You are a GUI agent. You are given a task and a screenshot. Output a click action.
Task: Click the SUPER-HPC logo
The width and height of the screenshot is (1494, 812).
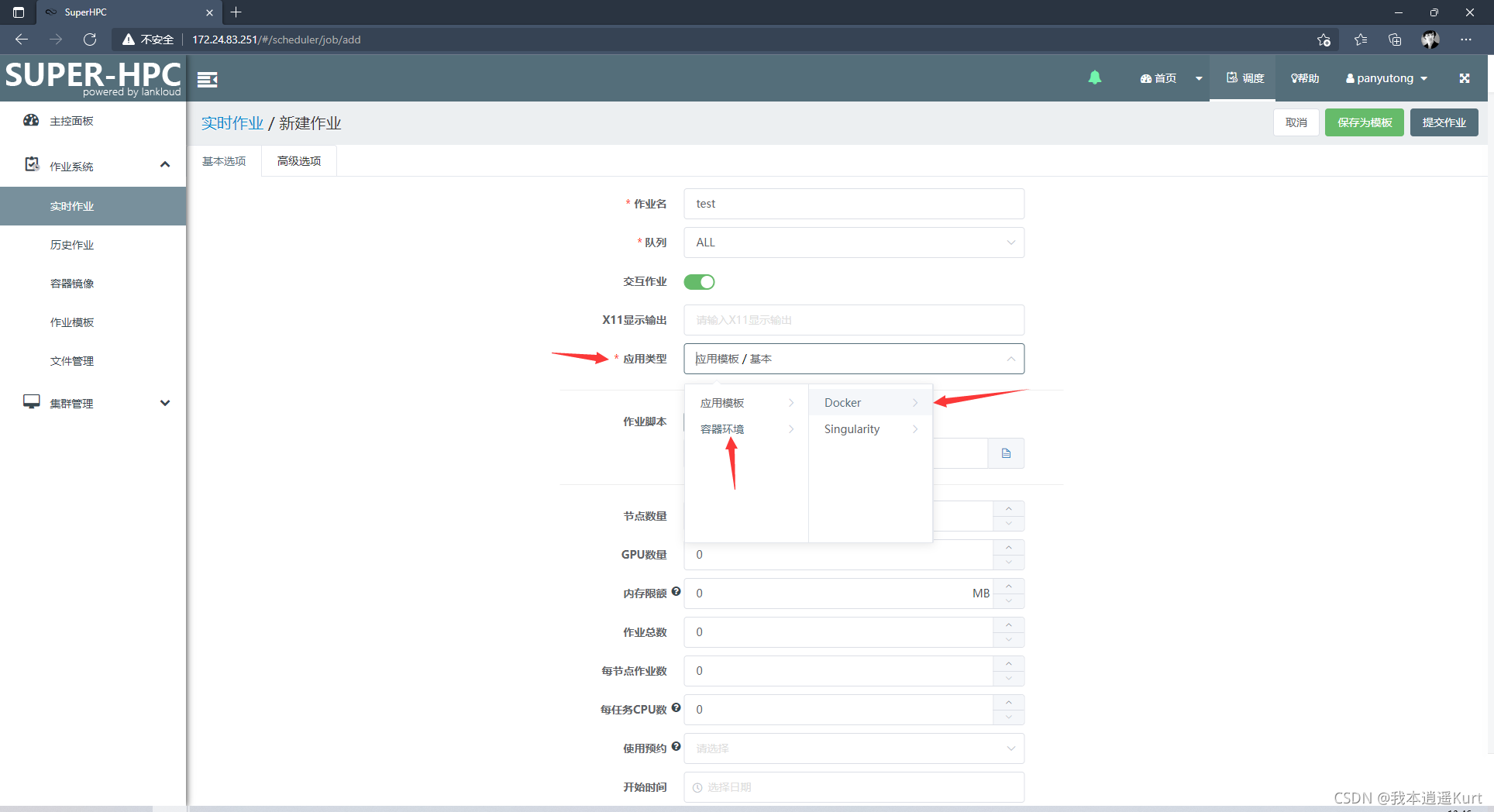pos(93,78)
